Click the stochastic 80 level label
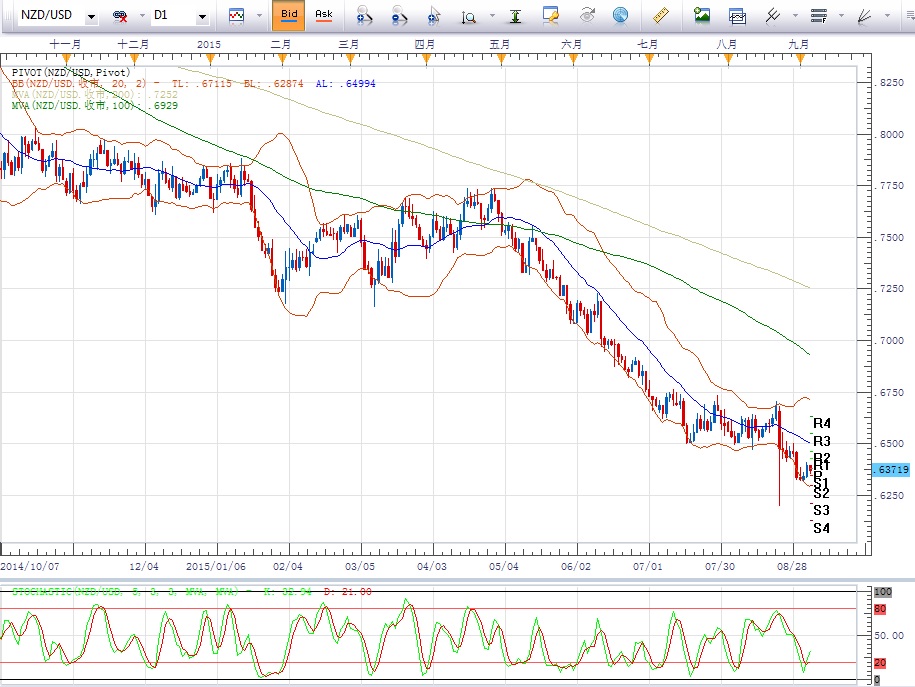915x687 pixels. pyautogui.click(x=880, y=609)
